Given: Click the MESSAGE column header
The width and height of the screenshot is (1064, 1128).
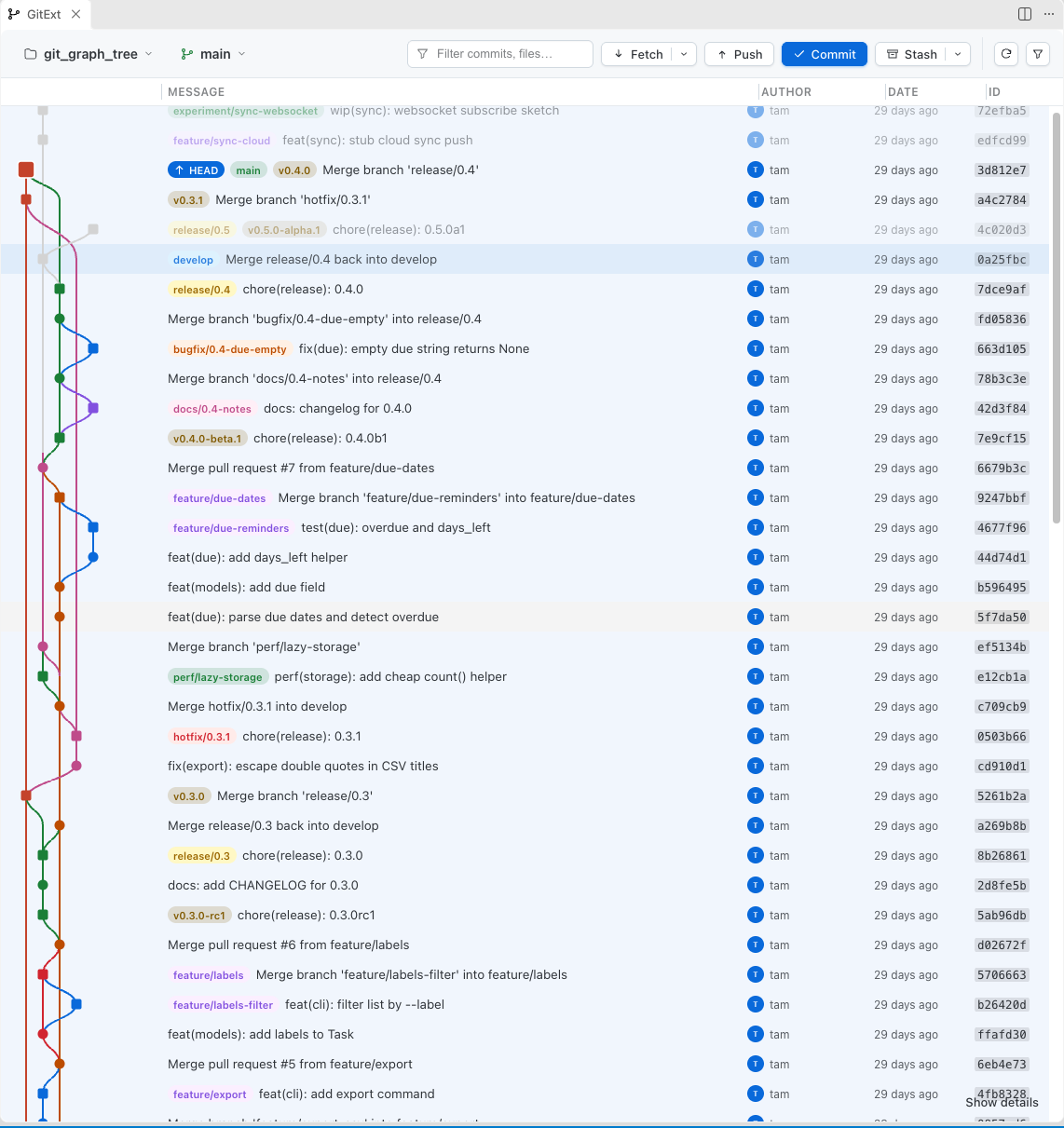Looking at the screenshot, I should point(197,92).
